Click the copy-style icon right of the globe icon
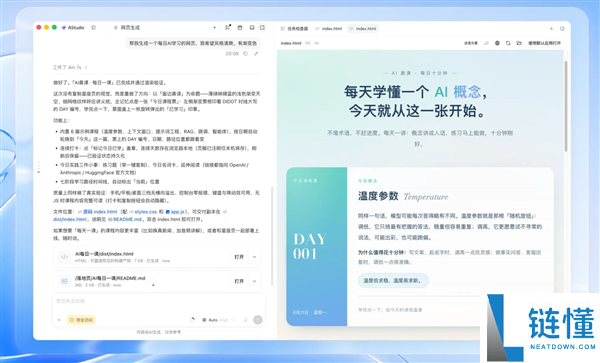This screenshot has width=600, height=363. pos(508,43)
